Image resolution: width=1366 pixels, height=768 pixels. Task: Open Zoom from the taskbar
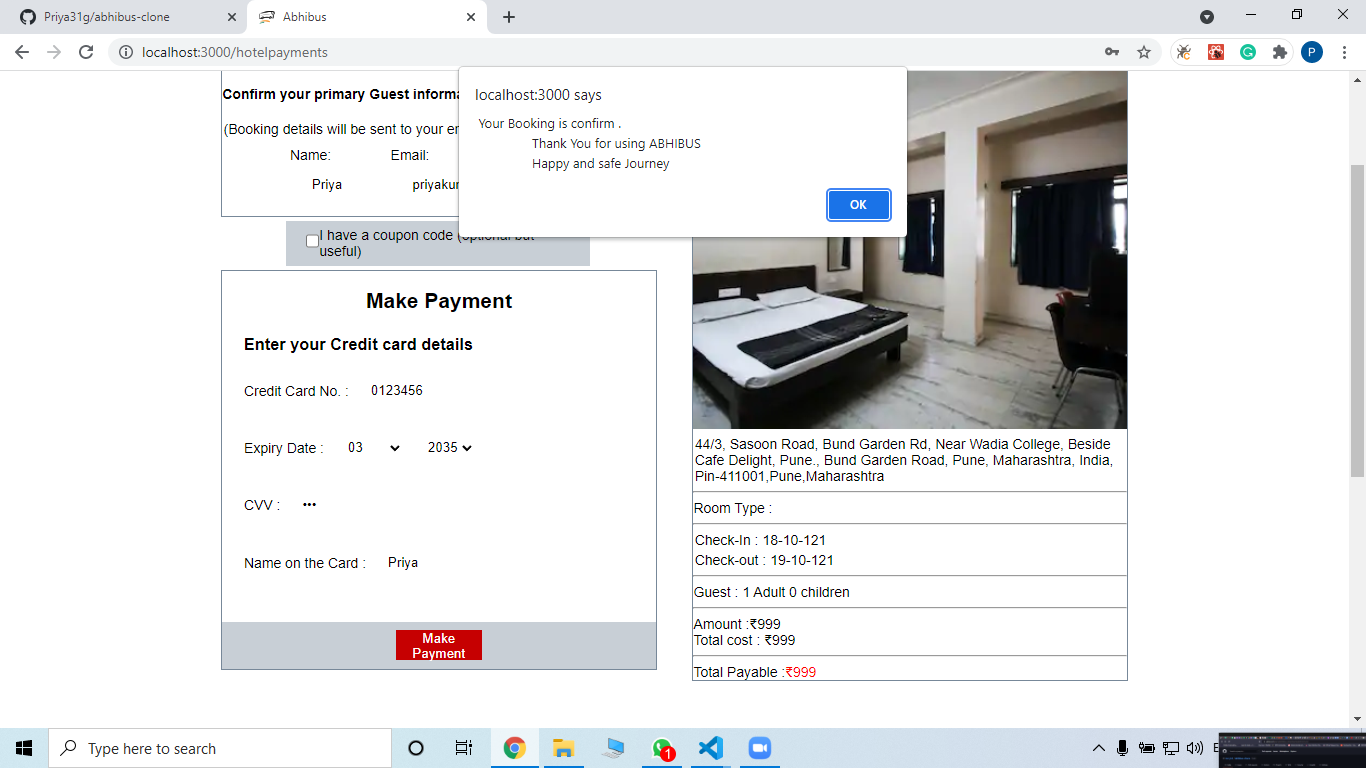point(760,748)
